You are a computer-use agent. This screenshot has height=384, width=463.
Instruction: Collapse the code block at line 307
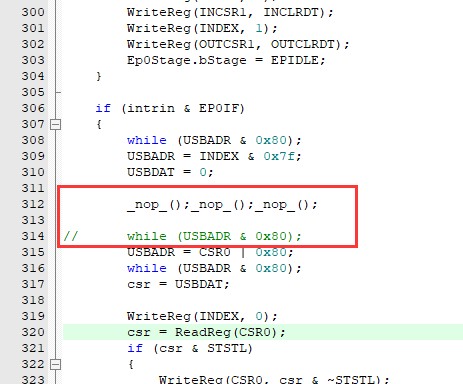(x=55, y=125)
